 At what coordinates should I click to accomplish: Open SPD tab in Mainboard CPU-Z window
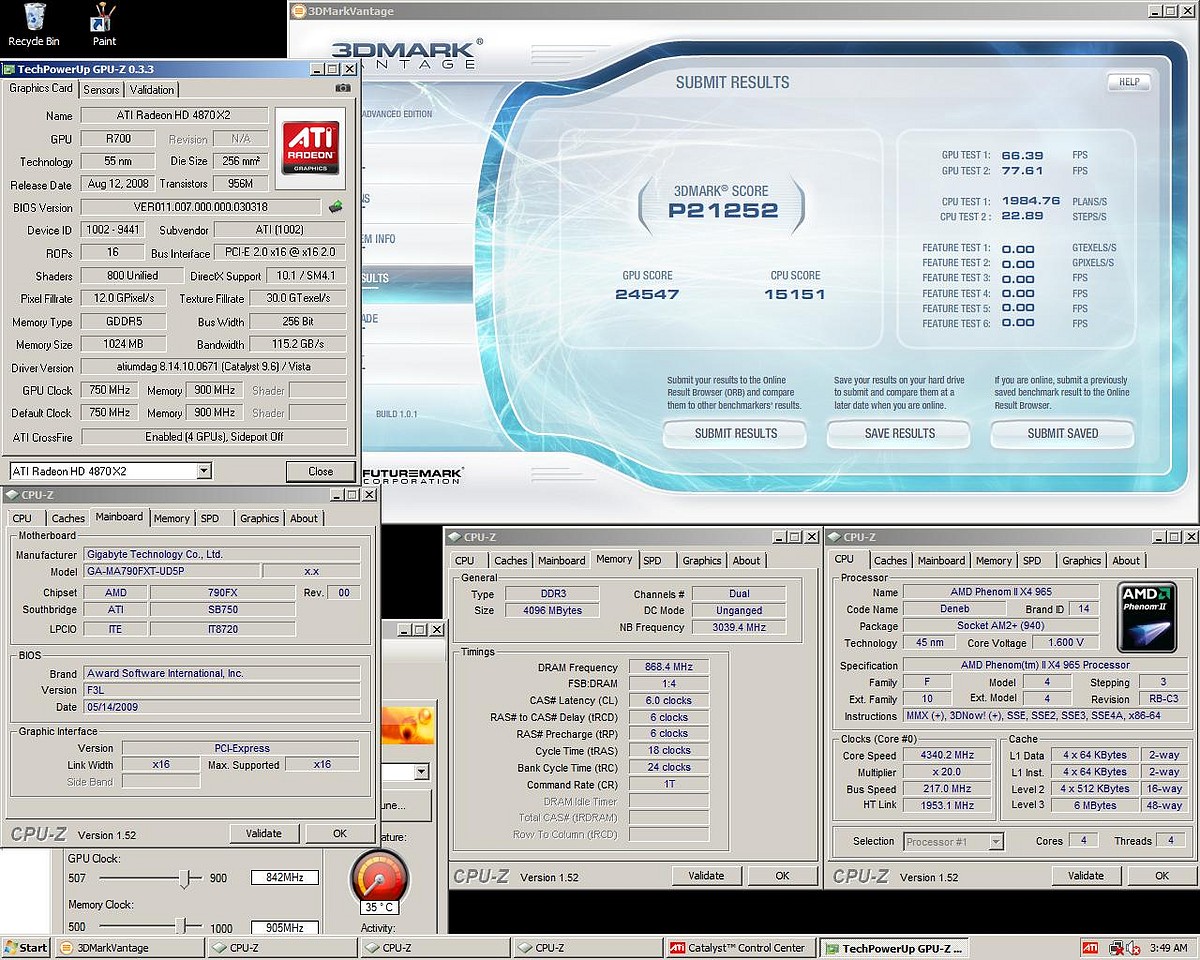coord(210,518)
